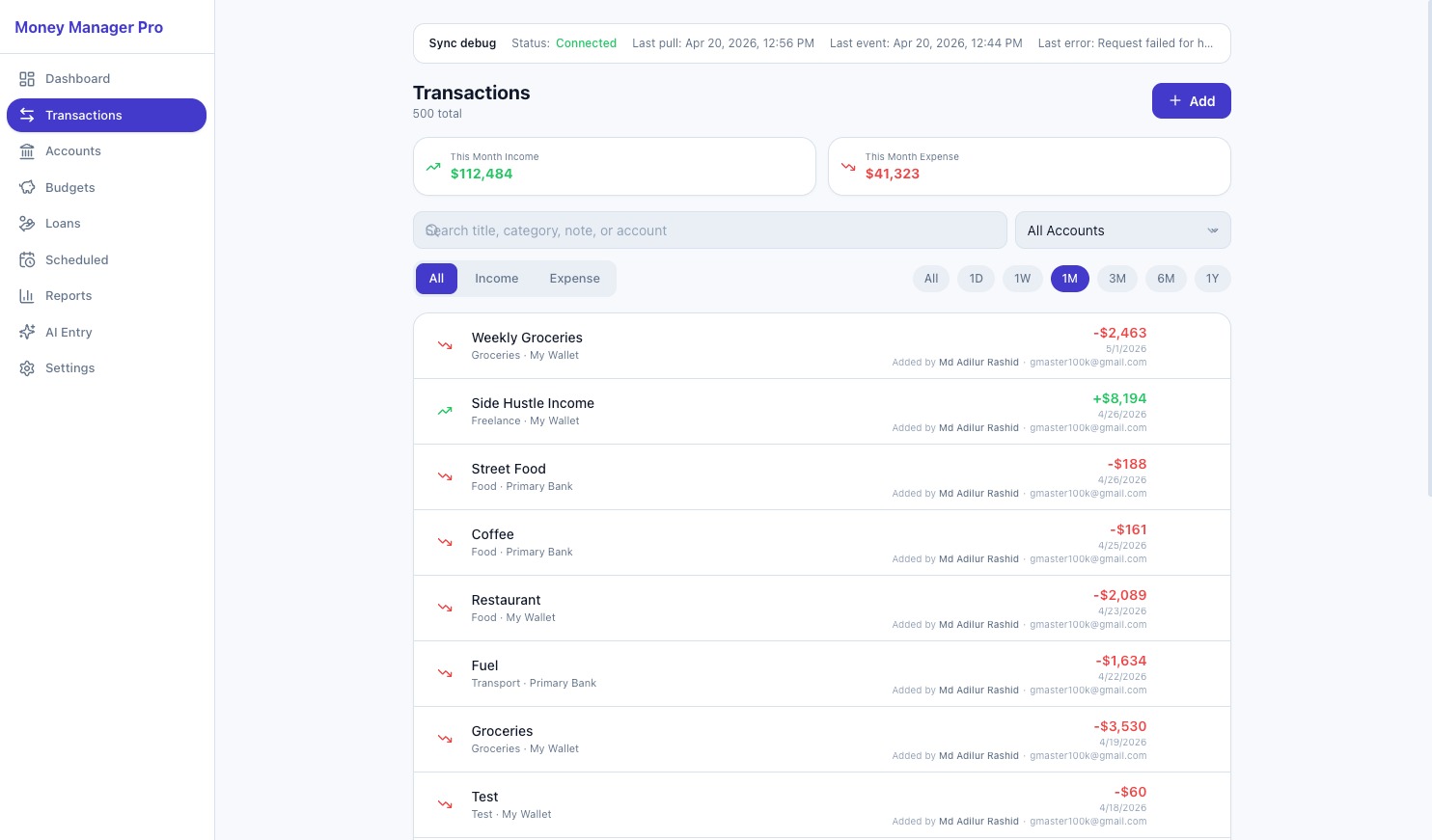Screen dimensions: 1432x840
Task: Click the Add button
Action: click(x=1191, y=100)
